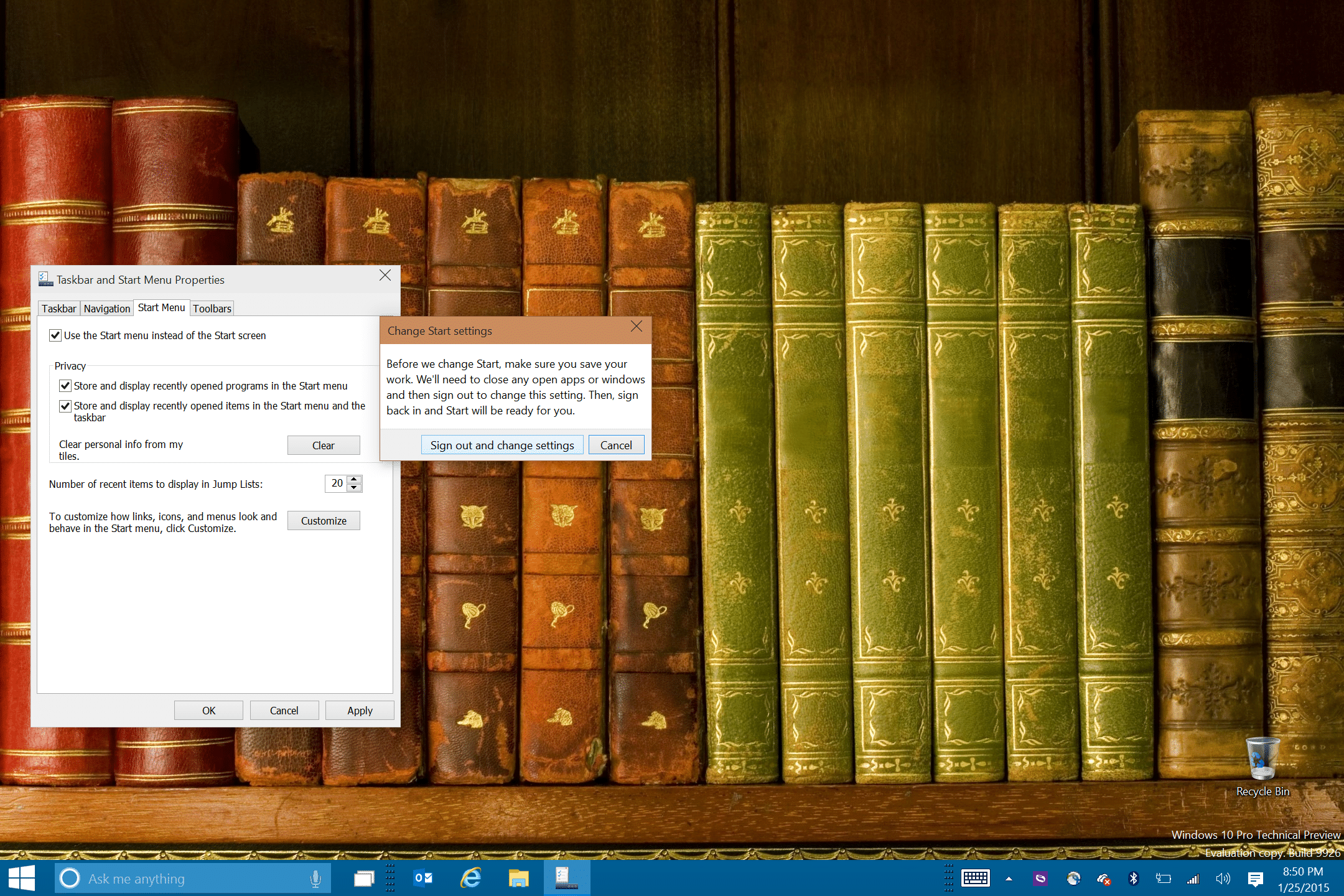Click the globe sync tray icon

click(x=1073, y=879)
